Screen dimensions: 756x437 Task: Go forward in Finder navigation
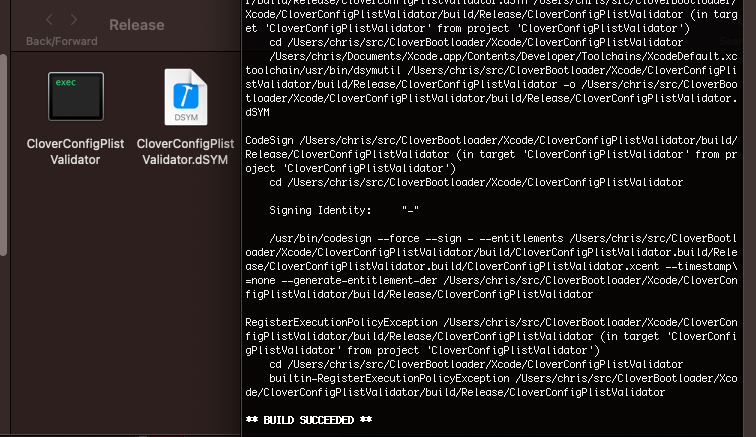pyautogui.click(x=74, y=20)
